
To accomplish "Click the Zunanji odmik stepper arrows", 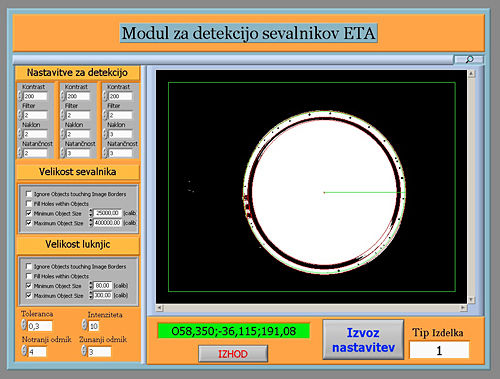I will [84, 350].
